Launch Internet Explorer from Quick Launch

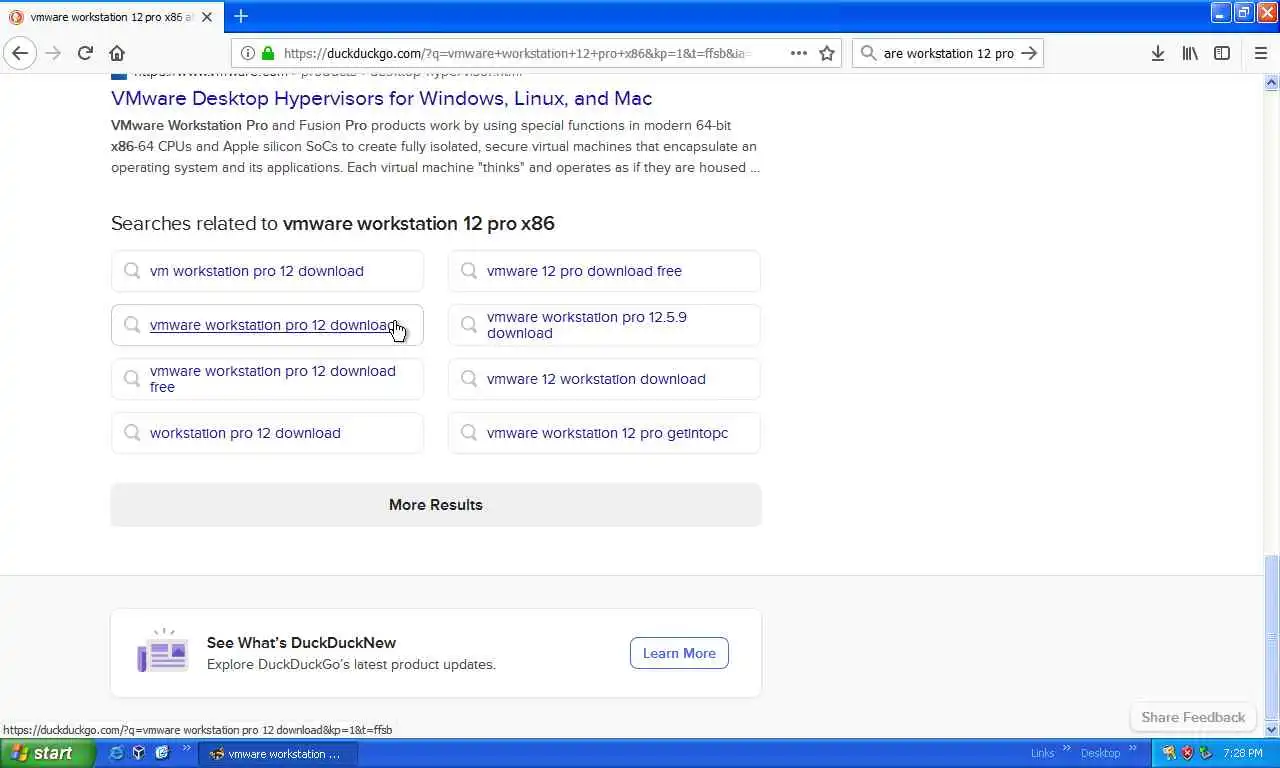click(117, 753)
